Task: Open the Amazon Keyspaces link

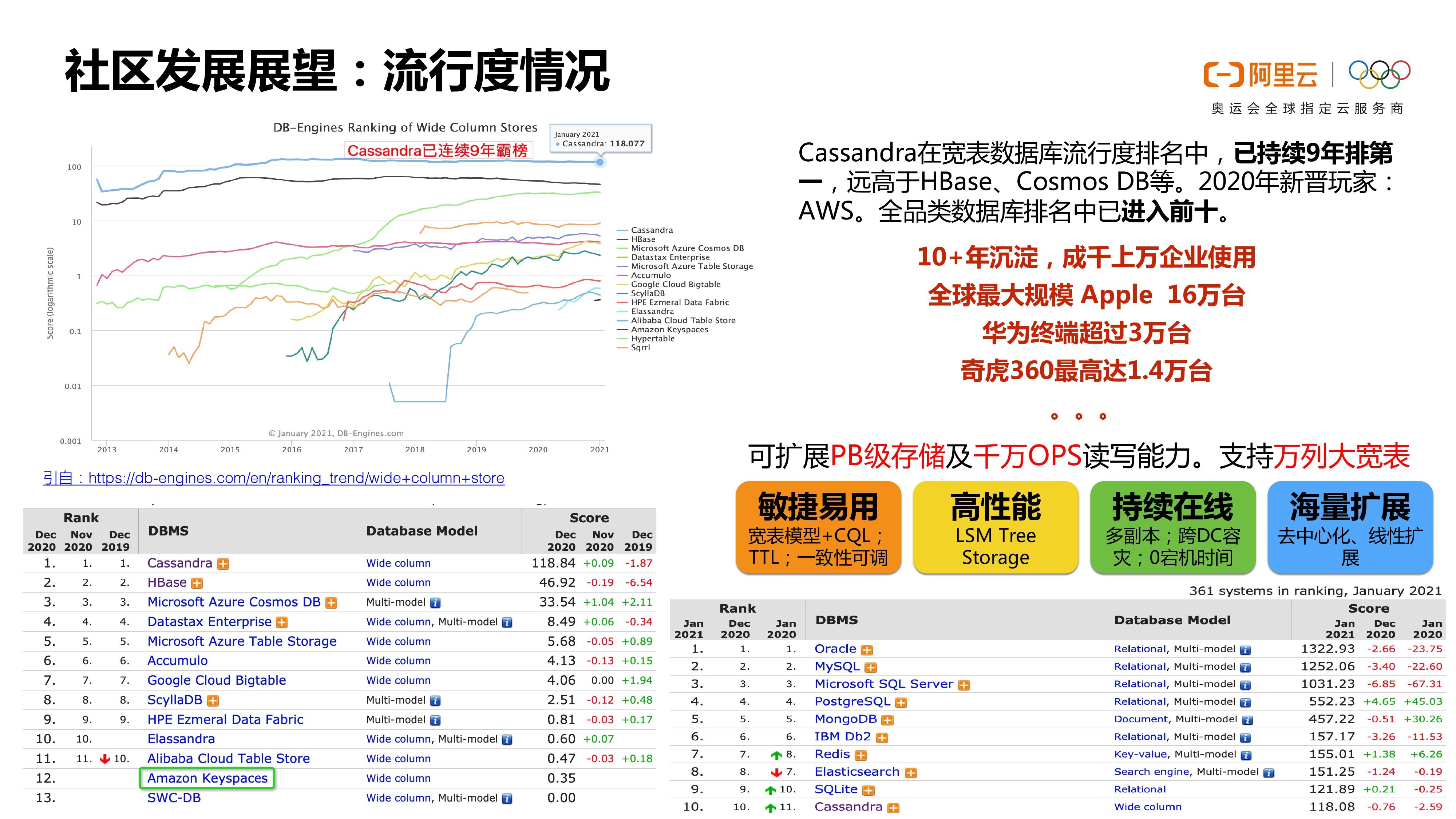Action: point(207,778)
